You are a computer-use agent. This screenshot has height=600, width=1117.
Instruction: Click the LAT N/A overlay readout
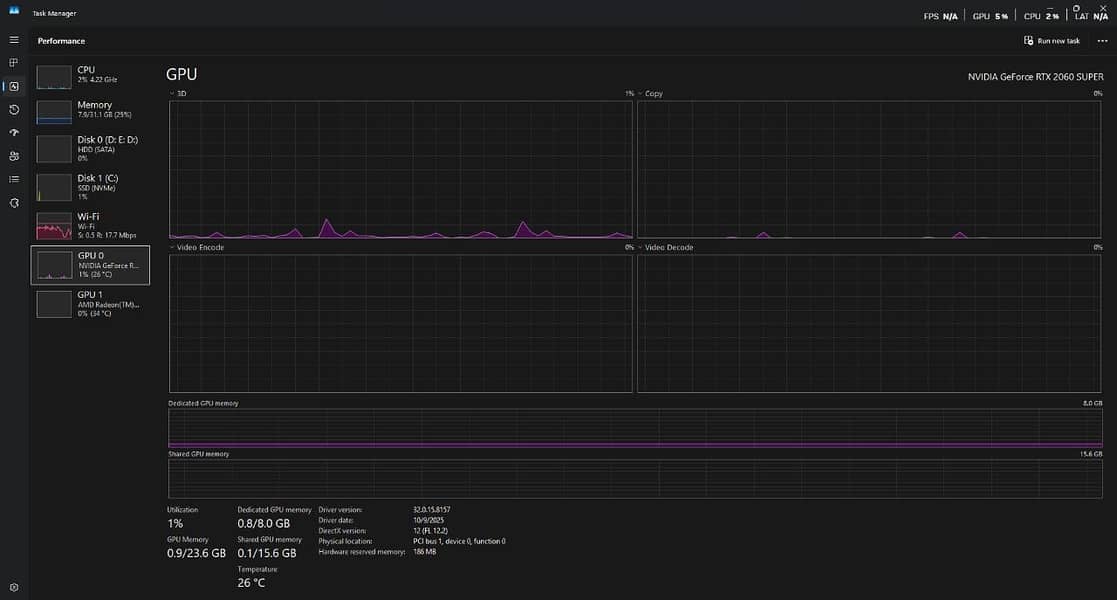pyautogui.click(x=1091, y=16)
